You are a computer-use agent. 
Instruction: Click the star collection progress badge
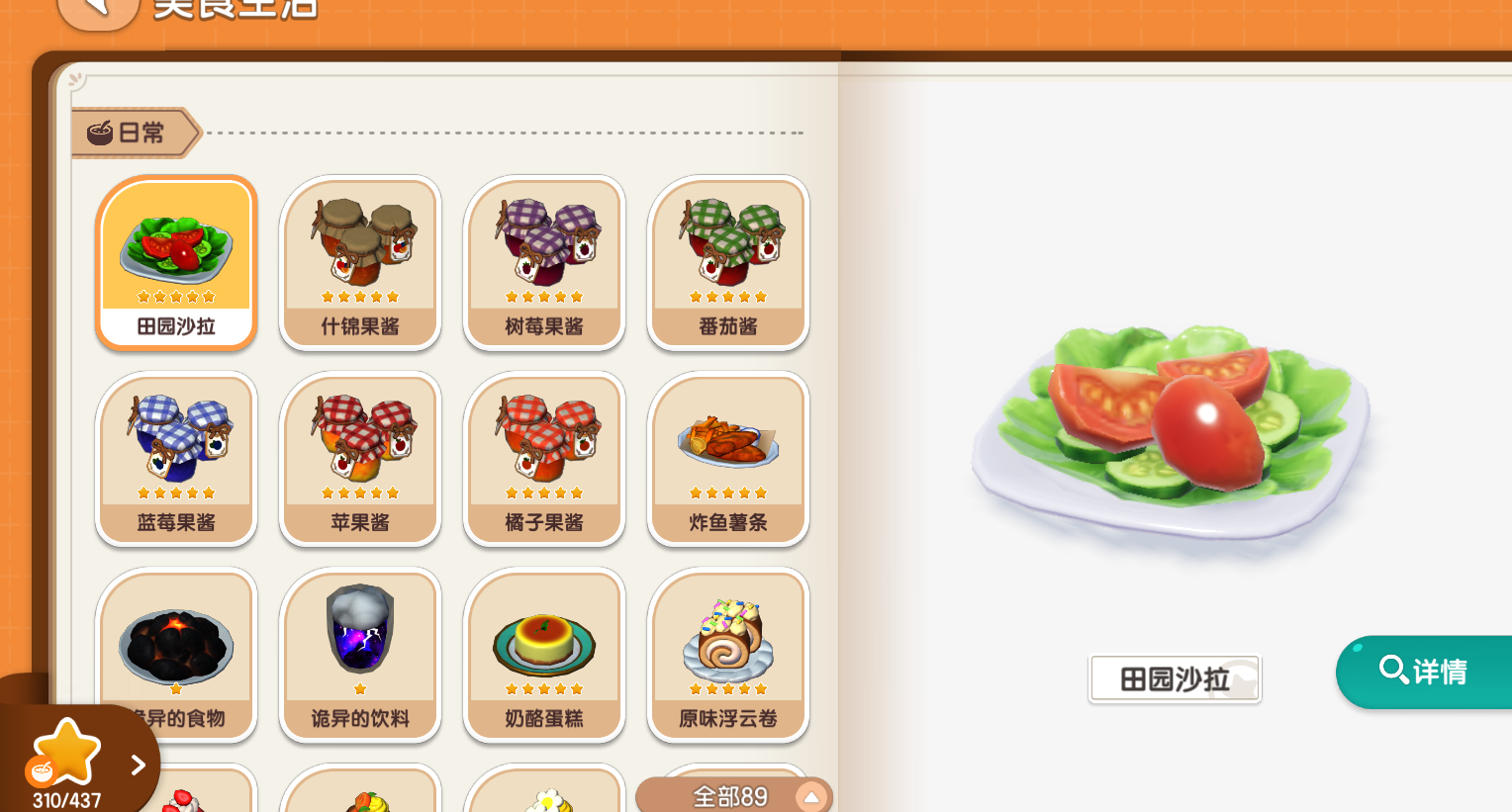[65, 763]
